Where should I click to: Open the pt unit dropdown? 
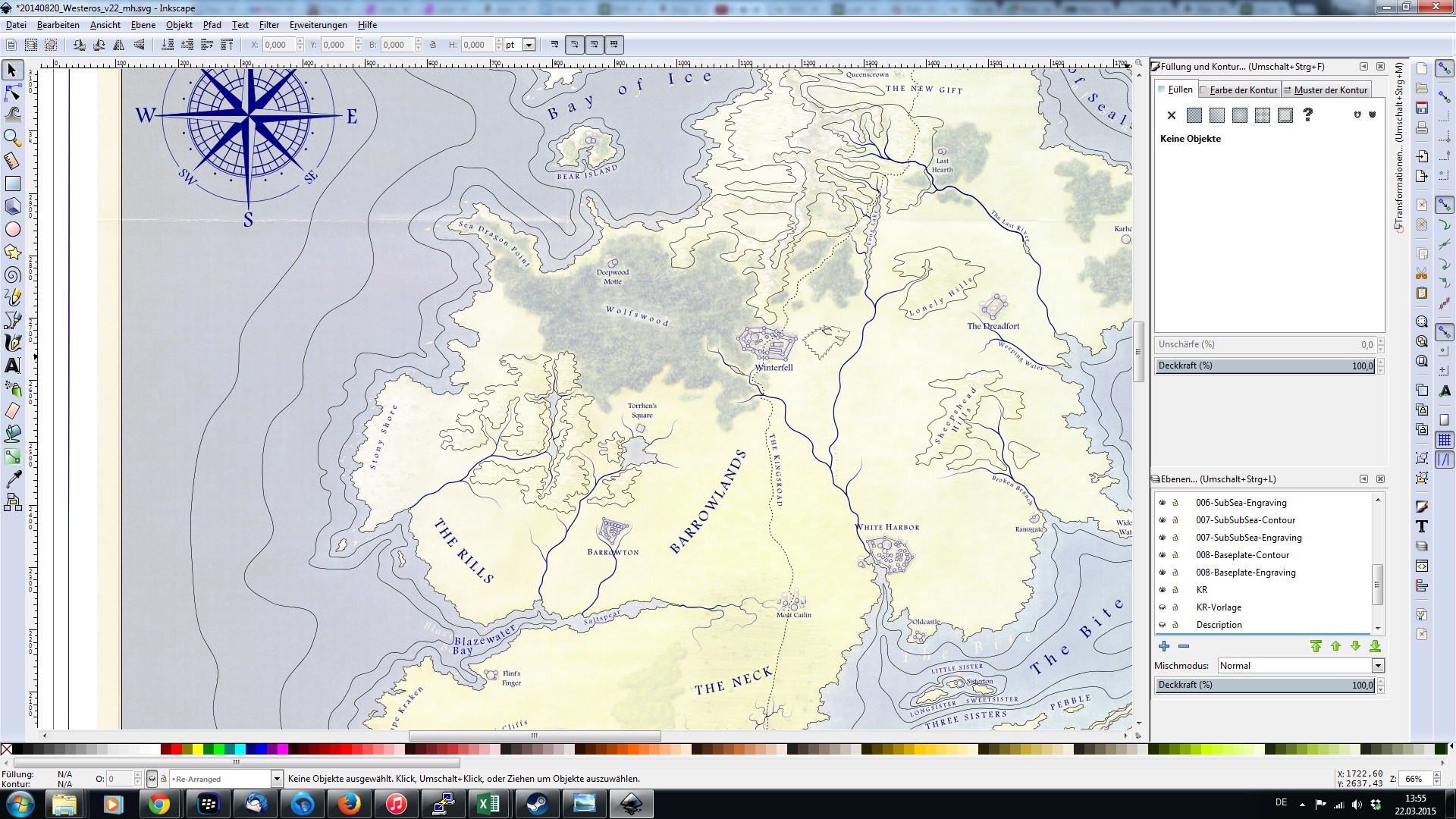[x=529, y=45]
